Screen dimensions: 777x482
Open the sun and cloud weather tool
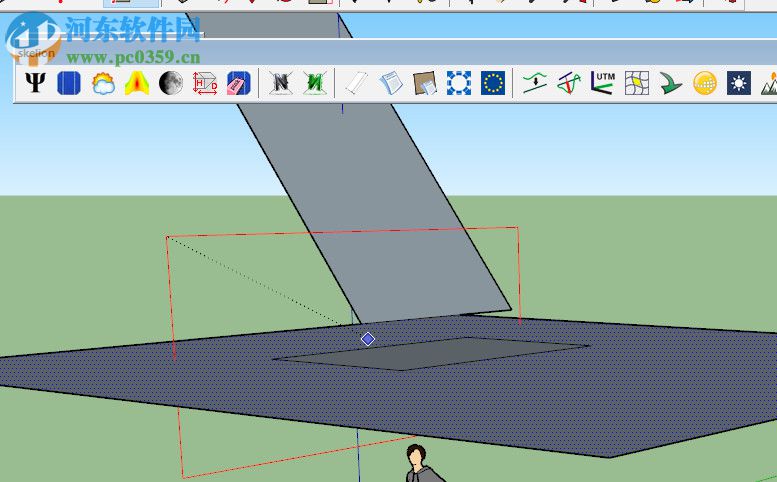click(103, 83)
